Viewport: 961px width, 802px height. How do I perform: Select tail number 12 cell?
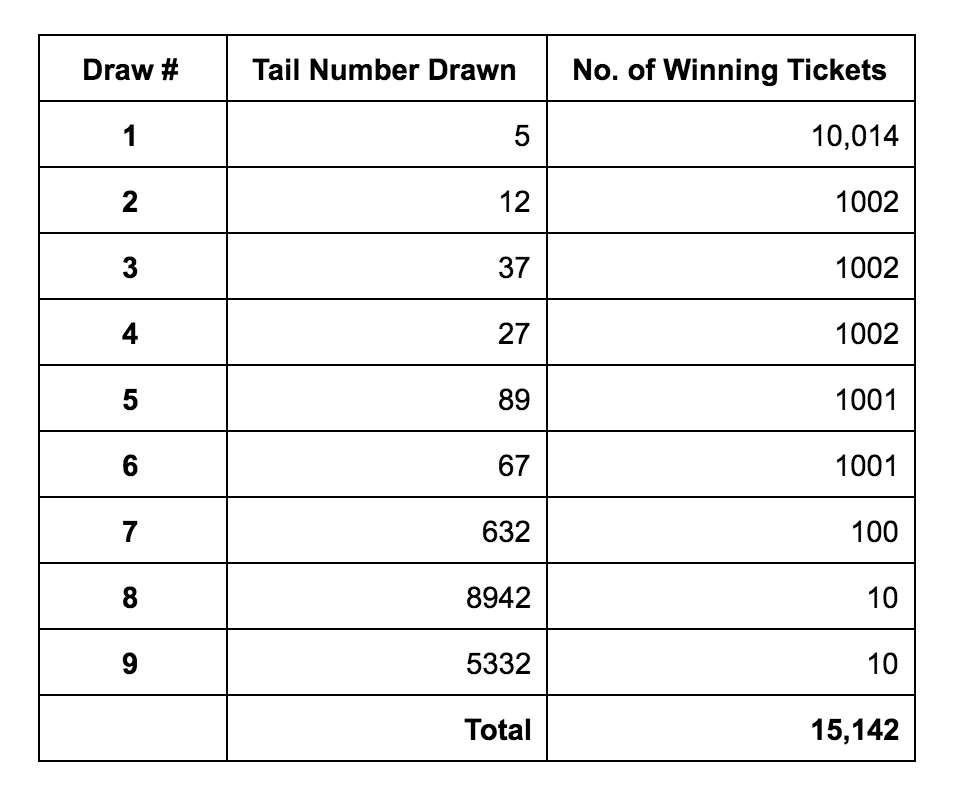[x=513, y=202]
